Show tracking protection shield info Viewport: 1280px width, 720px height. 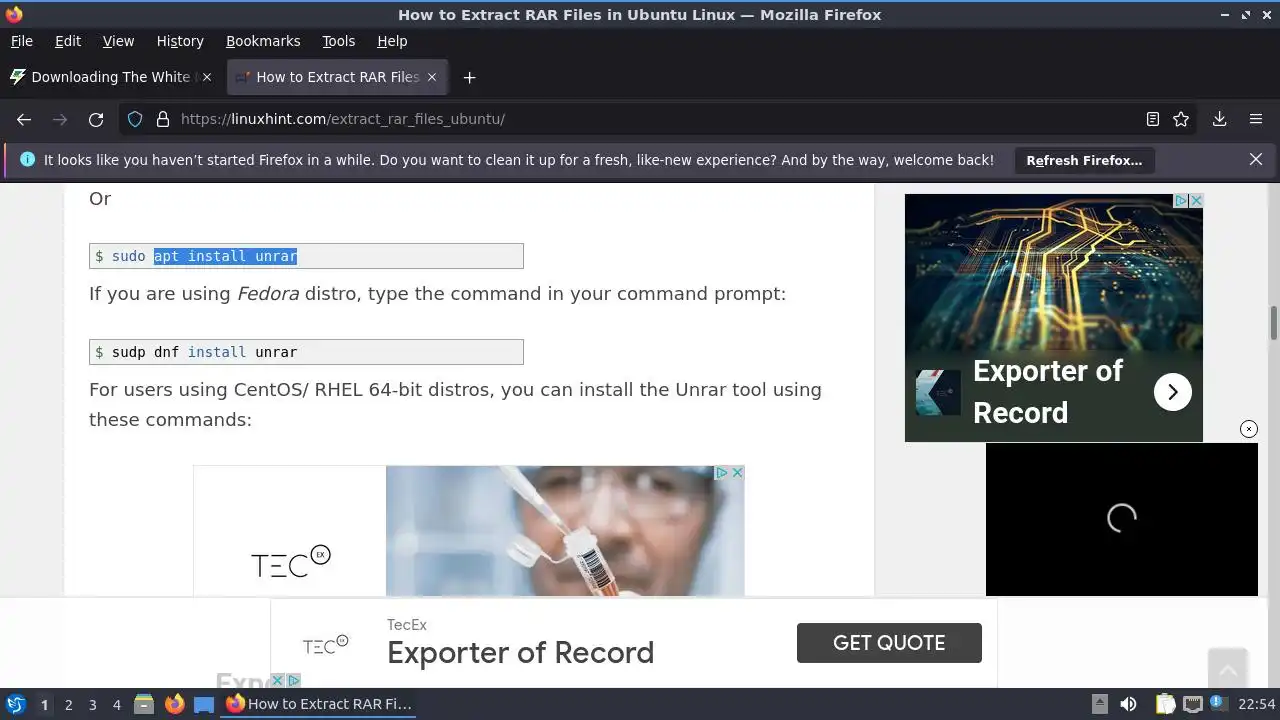[x=135, y=119]
